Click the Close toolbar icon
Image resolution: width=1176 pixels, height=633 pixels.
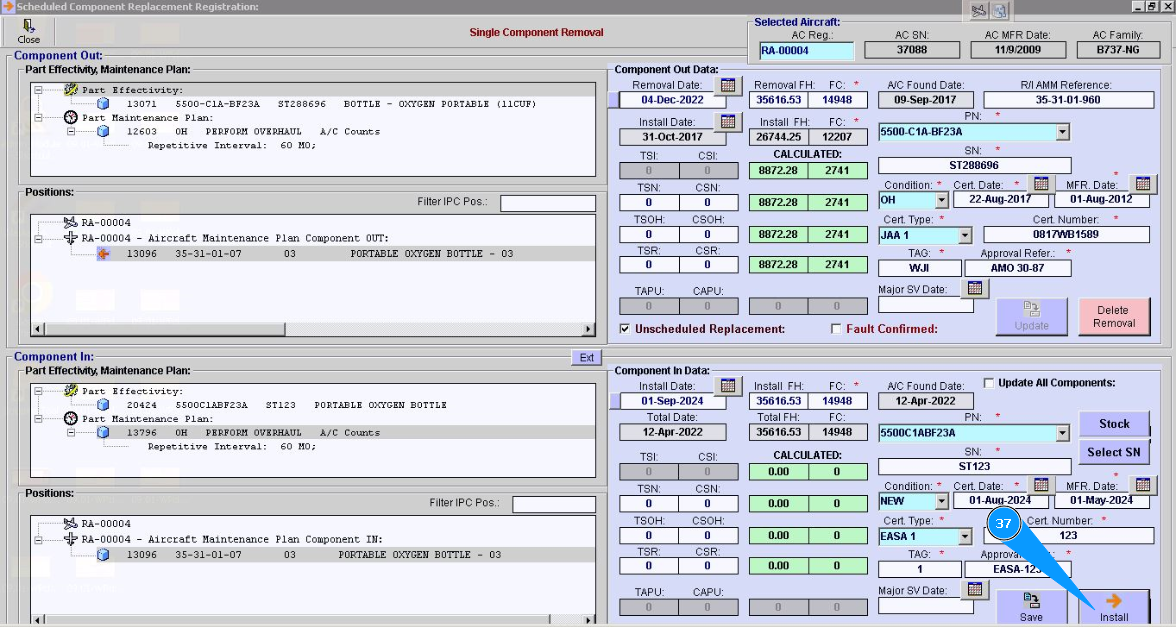click(x=29, y=31)
